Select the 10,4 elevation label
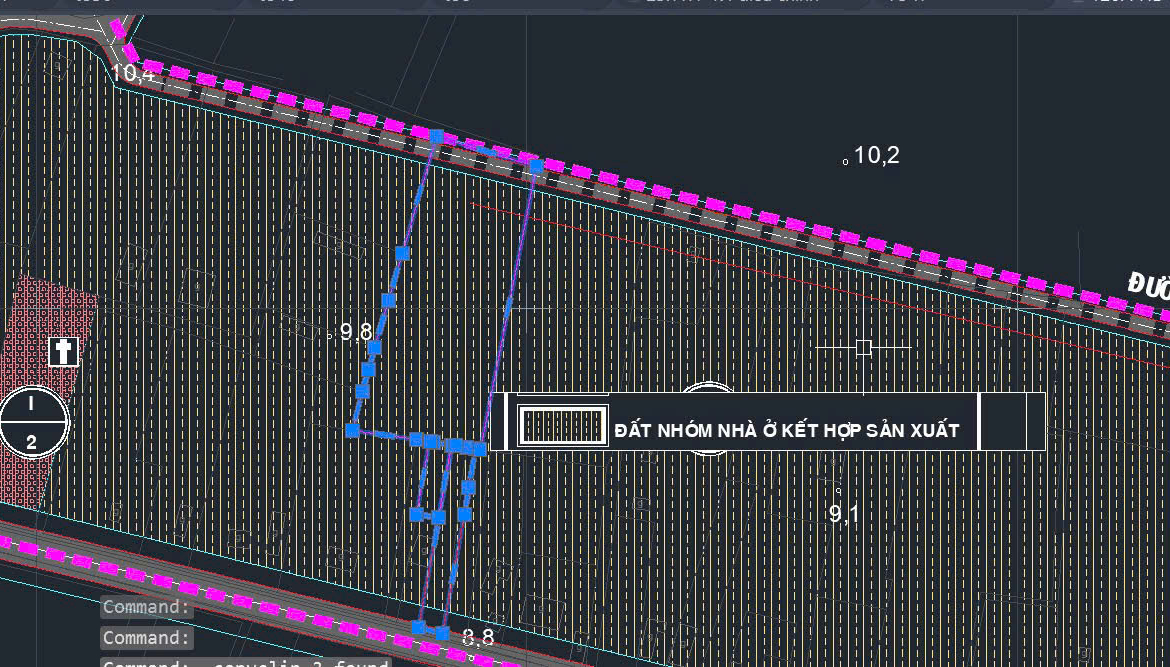 tap(132, 72)
